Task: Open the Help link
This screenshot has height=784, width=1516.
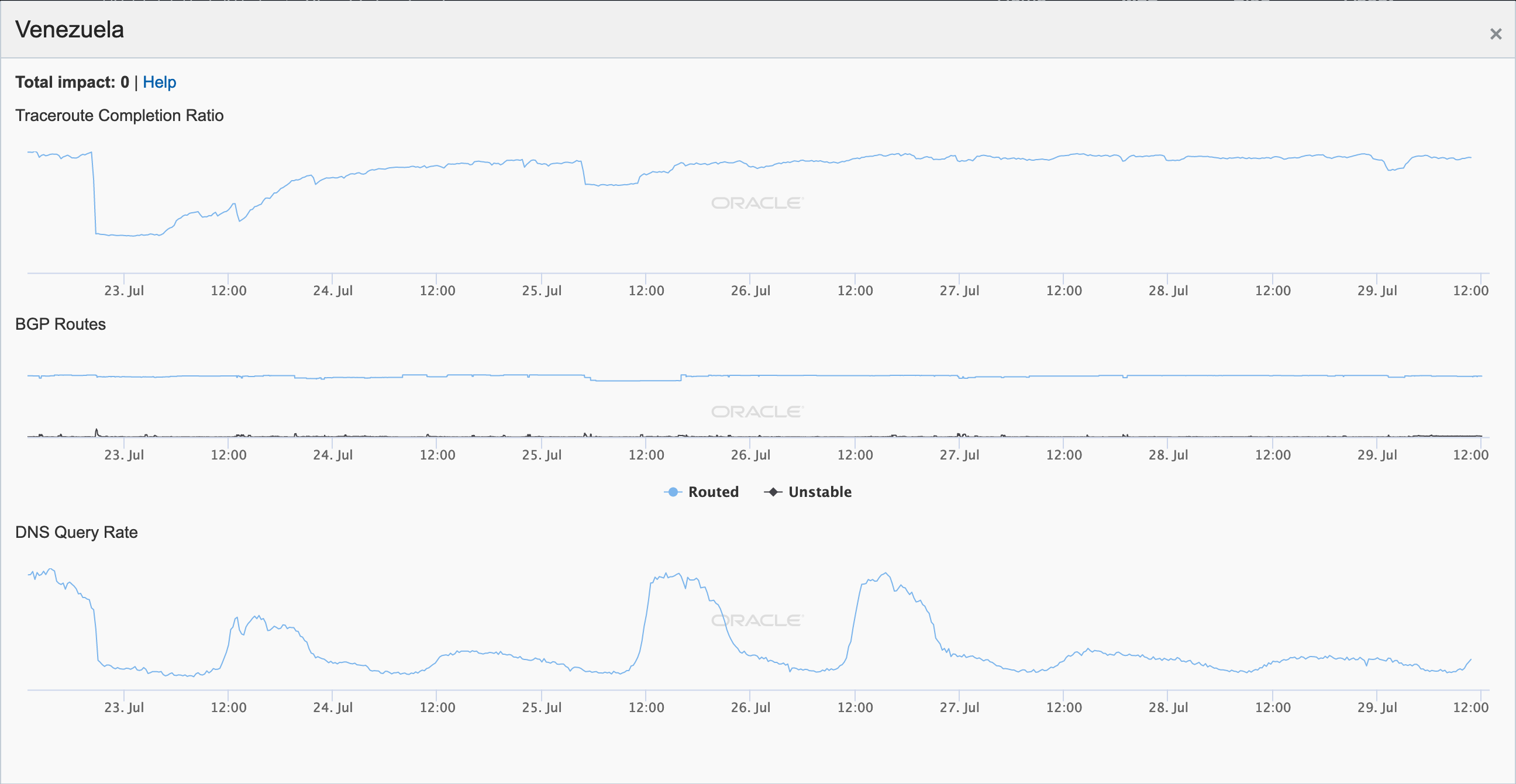Action: pyautogui.click(x=159, y=82)
